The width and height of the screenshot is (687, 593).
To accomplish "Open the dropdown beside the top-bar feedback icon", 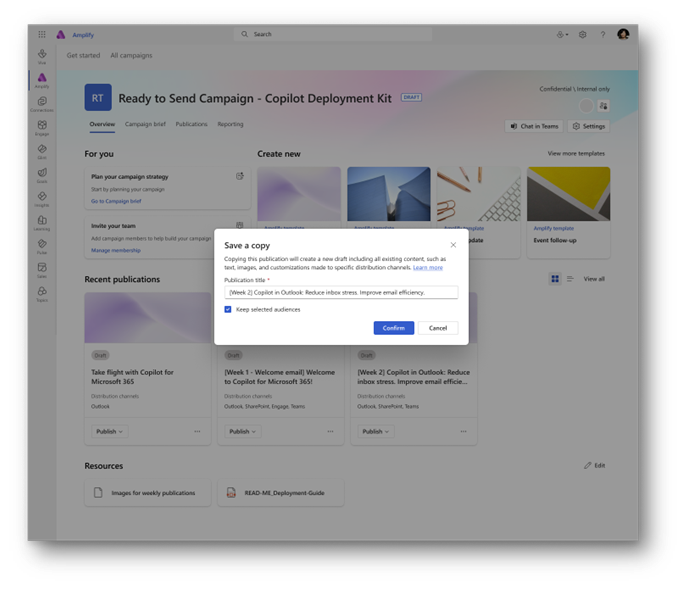I will 567,35.
